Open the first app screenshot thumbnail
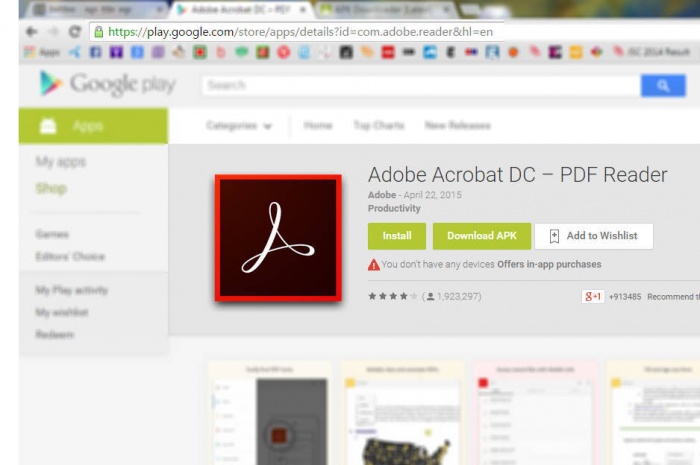This screenshot has height=465, width=700. 270,414
